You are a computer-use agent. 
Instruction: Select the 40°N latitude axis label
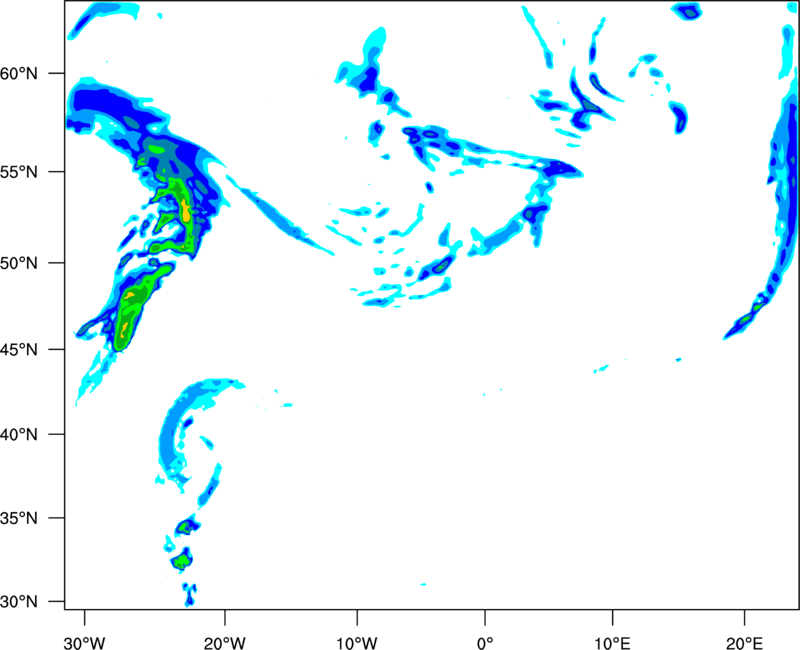click(x=19, y=435)
